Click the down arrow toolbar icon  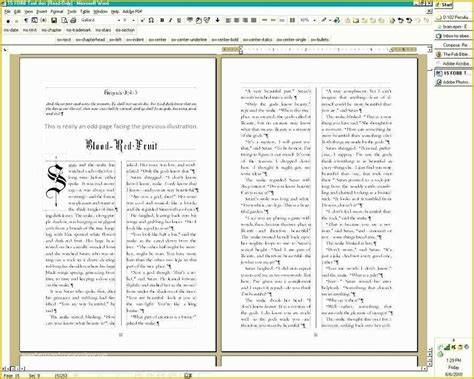(x=217, y=20)
